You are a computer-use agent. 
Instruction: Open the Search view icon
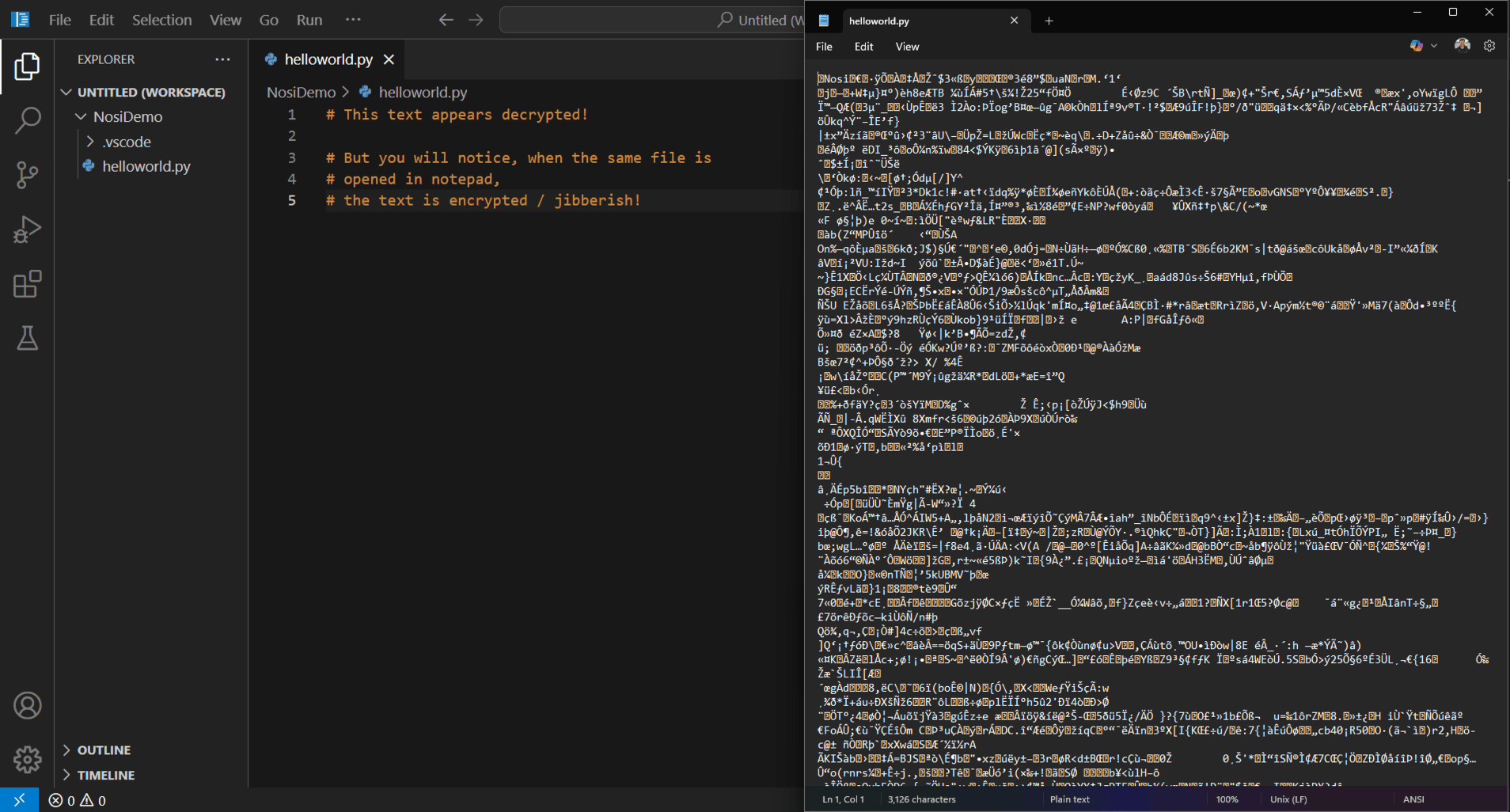[27, 120]
